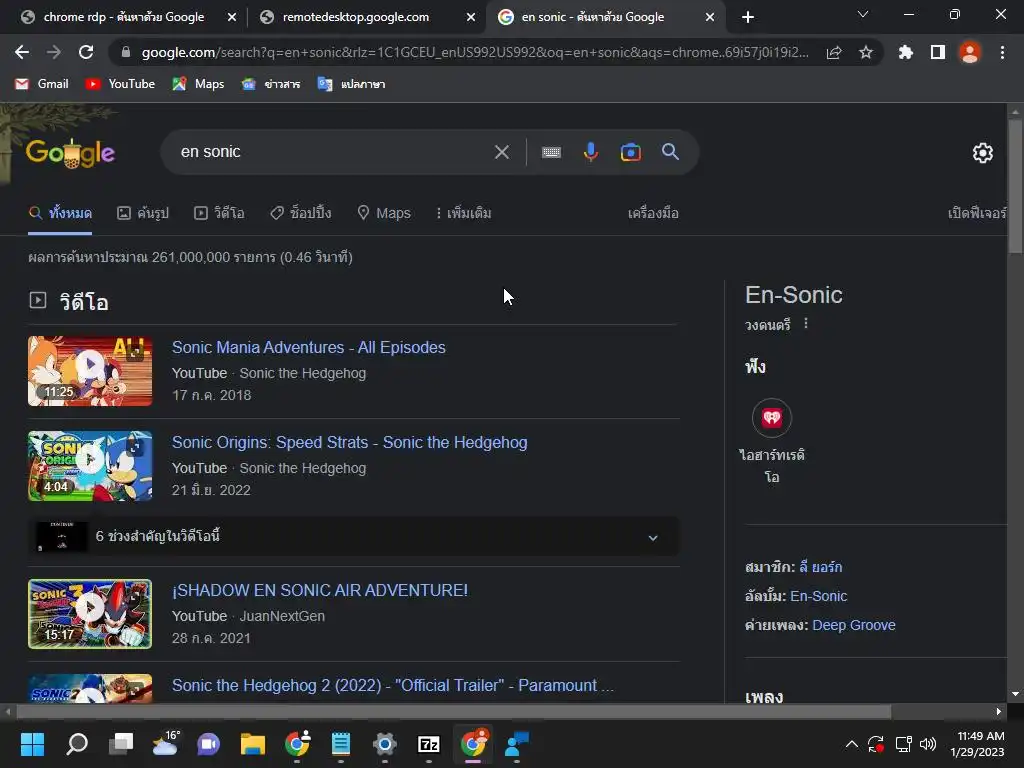Open album link En-Sonic
The image size is (1024, 768).
tap(818, 596)
